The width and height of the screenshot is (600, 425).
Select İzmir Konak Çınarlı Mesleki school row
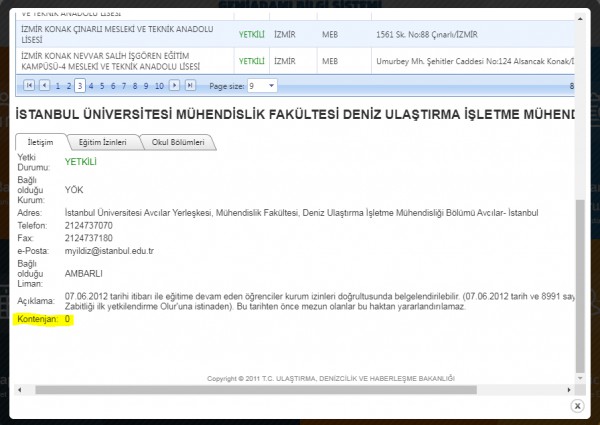tap(295, 34)
